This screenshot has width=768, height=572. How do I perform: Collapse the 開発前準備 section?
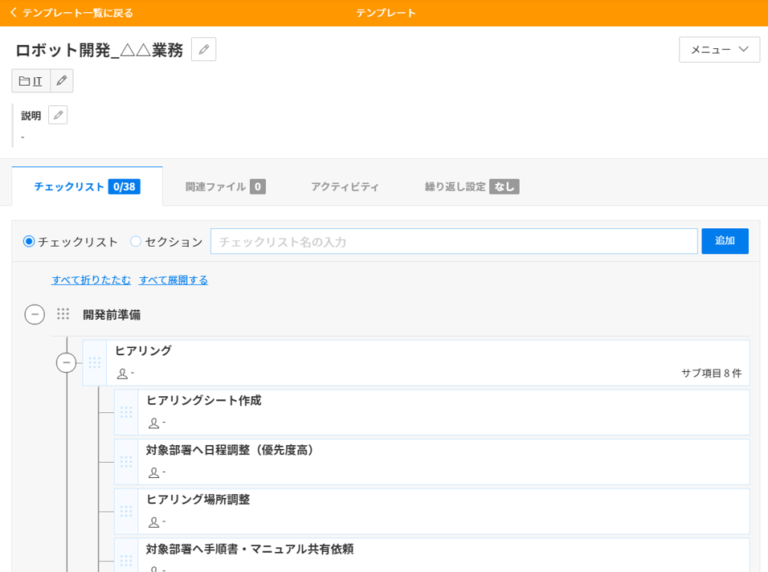pyautogui.click(x=35, y=314)
